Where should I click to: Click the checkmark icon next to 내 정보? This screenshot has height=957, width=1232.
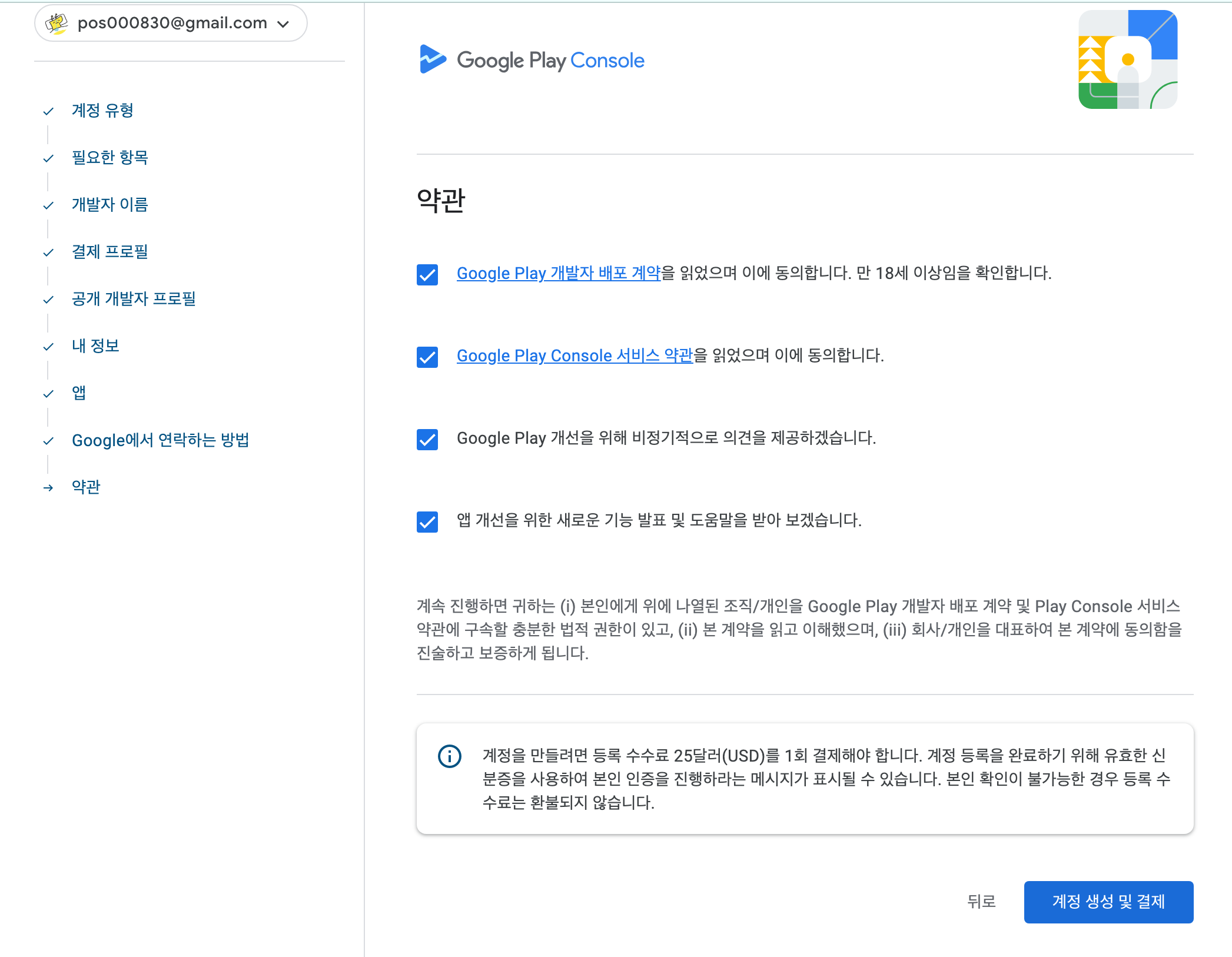tap(48, 347)
